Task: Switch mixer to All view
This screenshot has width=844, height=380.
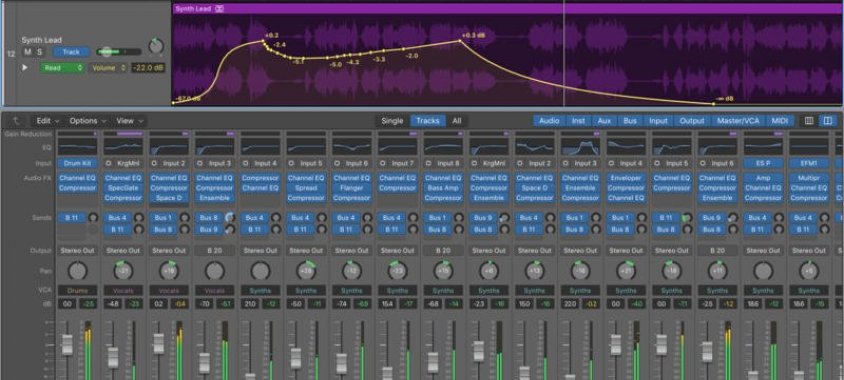Action: (456, 121)
